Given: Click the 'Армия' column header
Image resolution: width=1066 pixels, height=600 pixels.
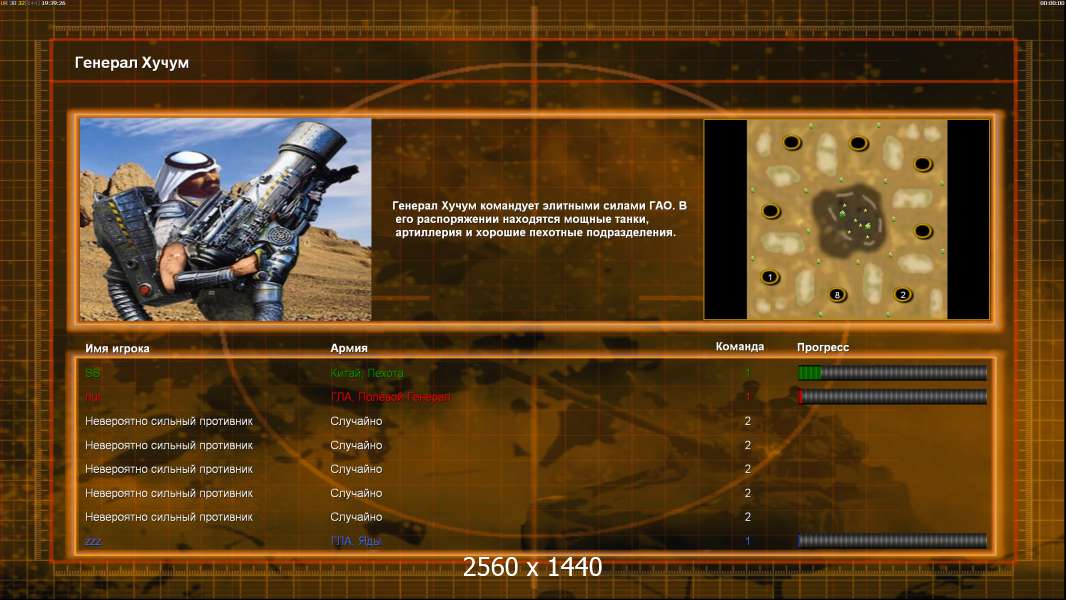Looking at the screenshot, I should coord(349,348).
